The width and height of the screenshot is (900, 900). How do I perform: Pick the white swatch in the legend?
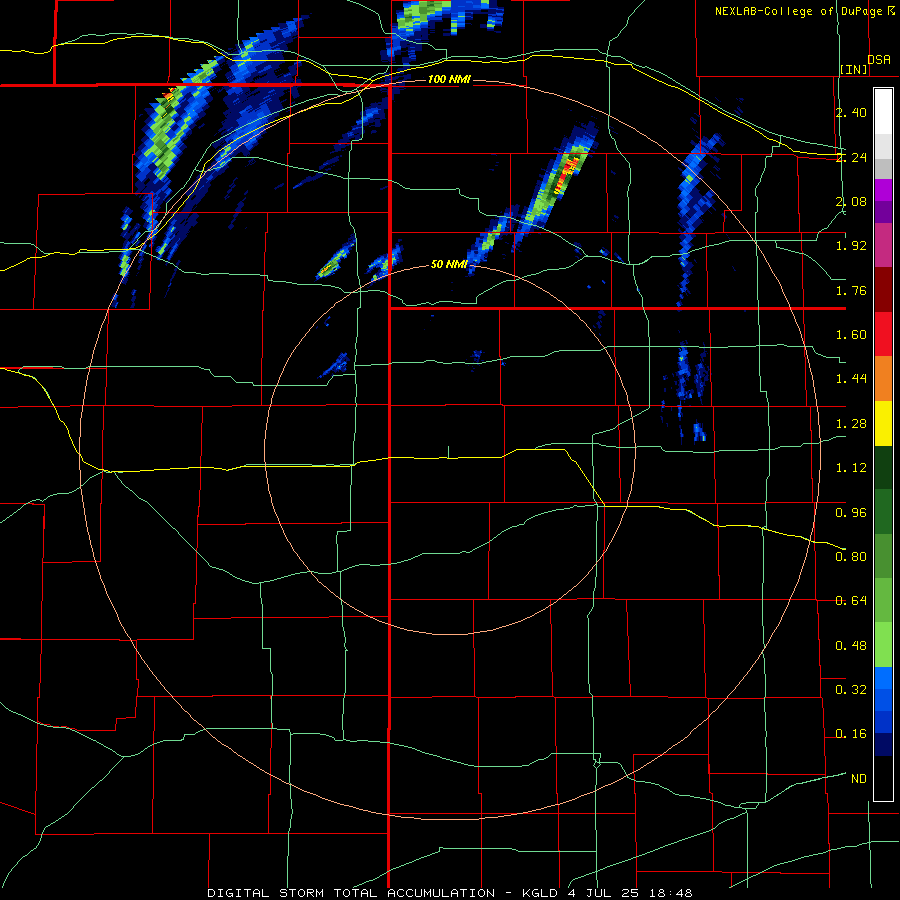click(883, 112)
